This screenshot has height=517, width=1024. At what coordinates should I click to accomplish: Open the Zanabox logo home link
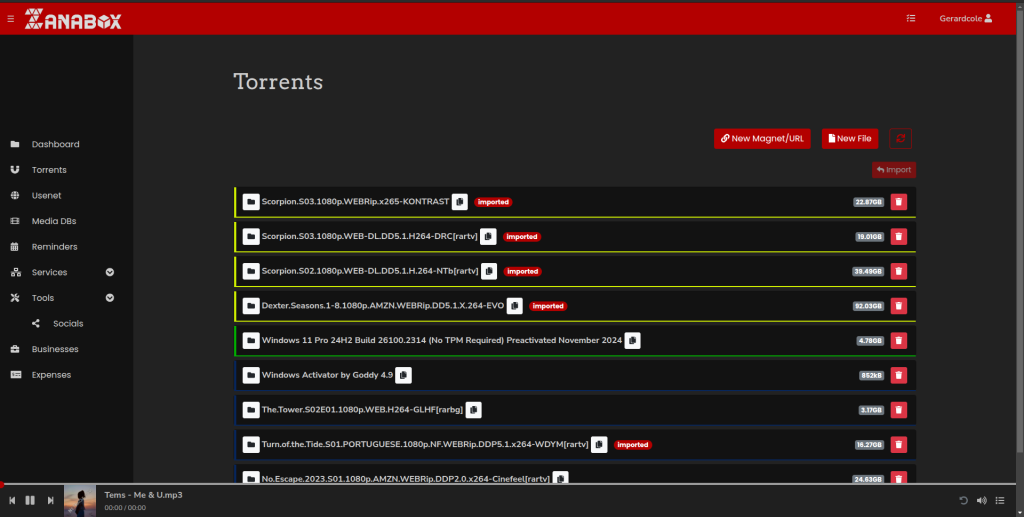73,19
